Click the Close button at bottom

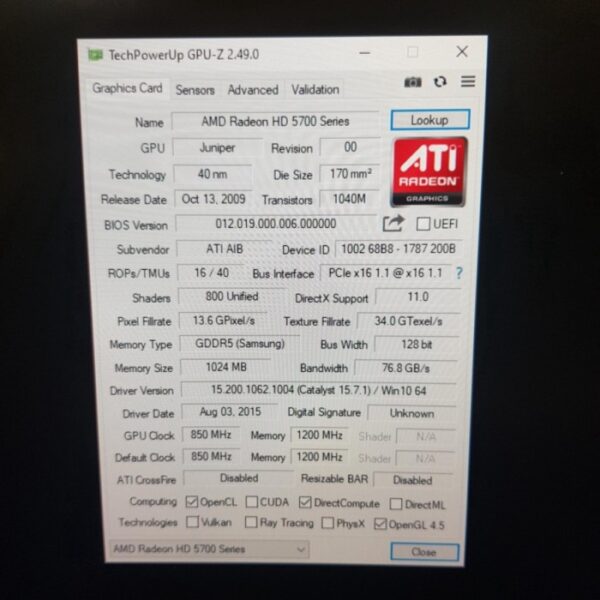[x=424, y=552]
